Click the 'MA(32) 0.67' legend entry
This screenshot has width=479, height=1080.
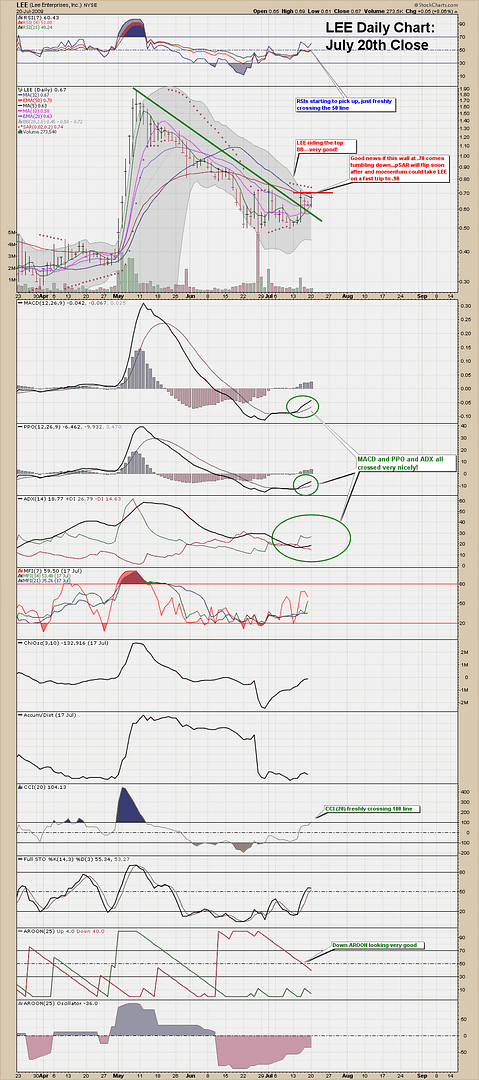pos(32,96)
